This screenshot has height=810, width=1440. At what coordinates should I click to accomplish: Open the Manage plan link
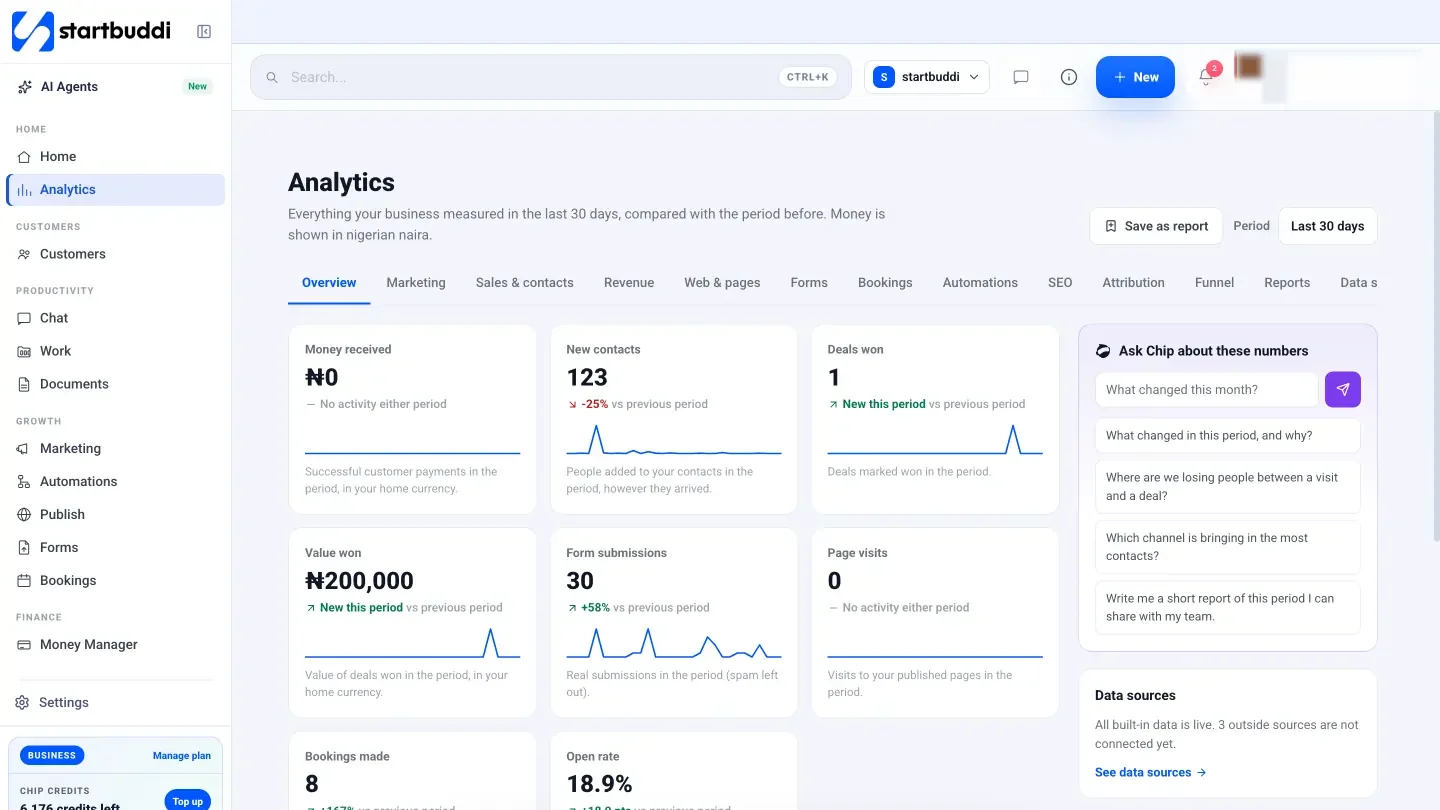pyautogui.click(x=182, y=756)
